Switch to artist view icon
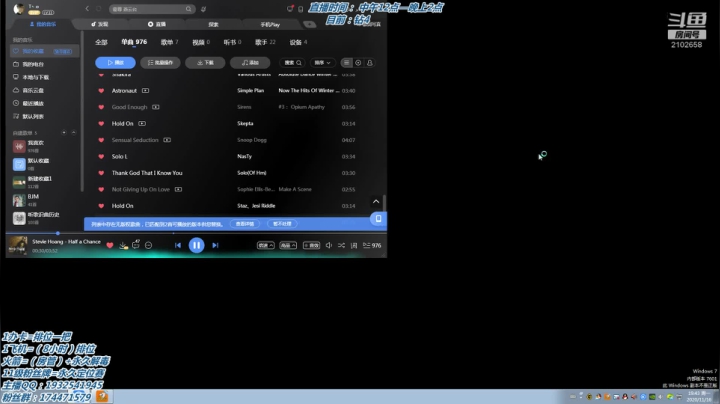 pyautogui.click(x=370, y=62)
